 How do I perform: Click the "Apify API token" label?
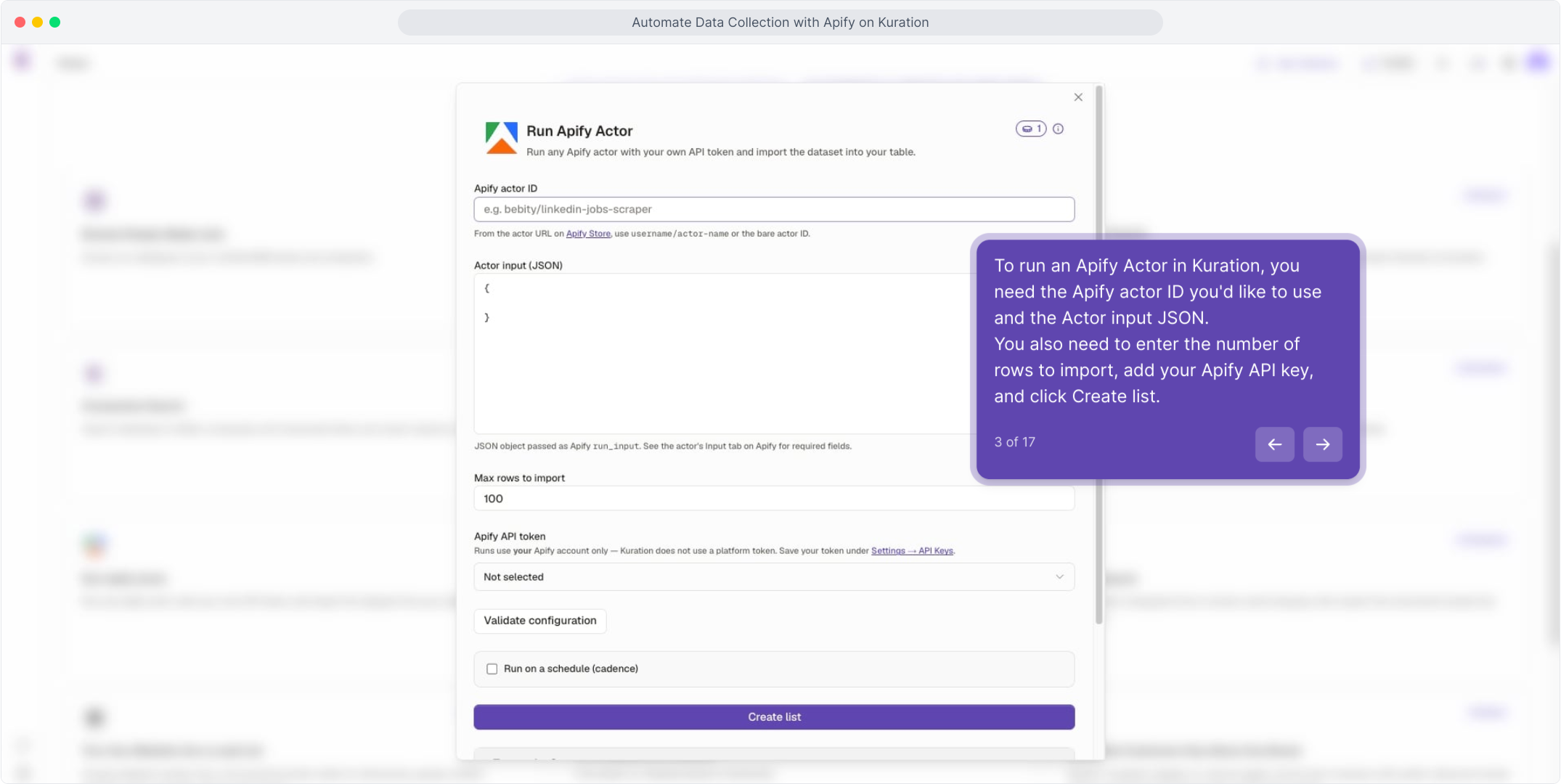510,536
